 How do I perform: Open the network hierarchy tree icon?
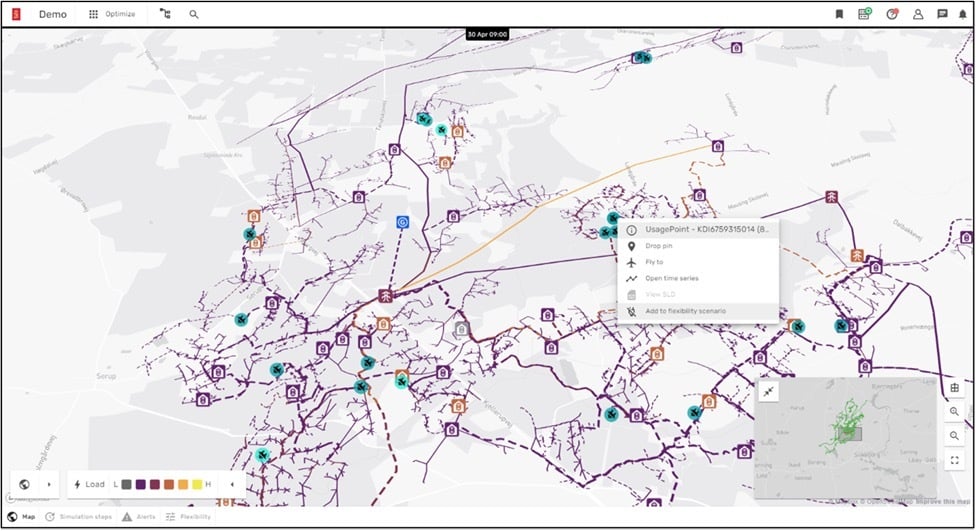(165, 15)
